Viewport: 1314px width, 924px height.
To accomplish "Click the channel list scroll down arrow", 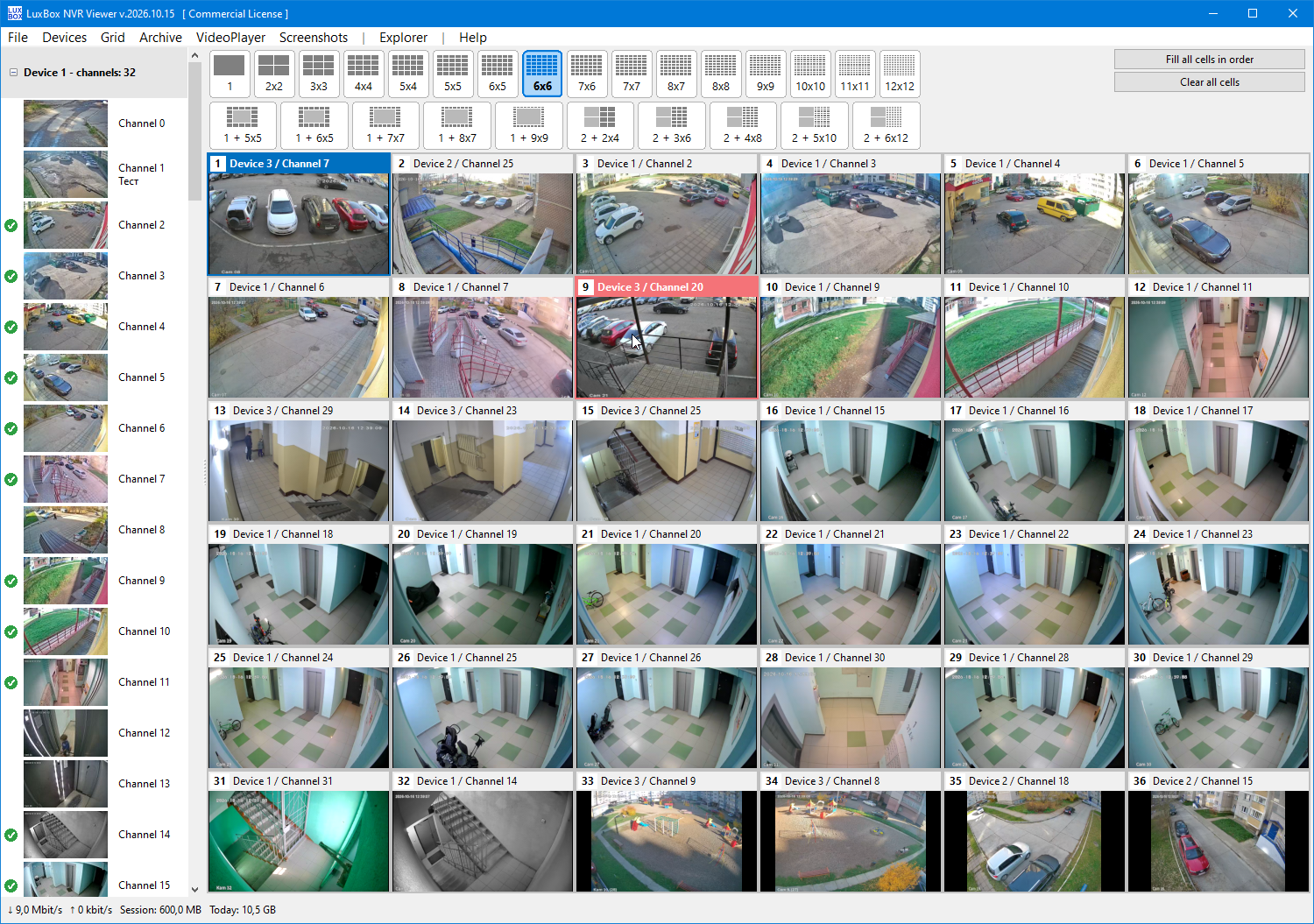I will coord(194,889).
